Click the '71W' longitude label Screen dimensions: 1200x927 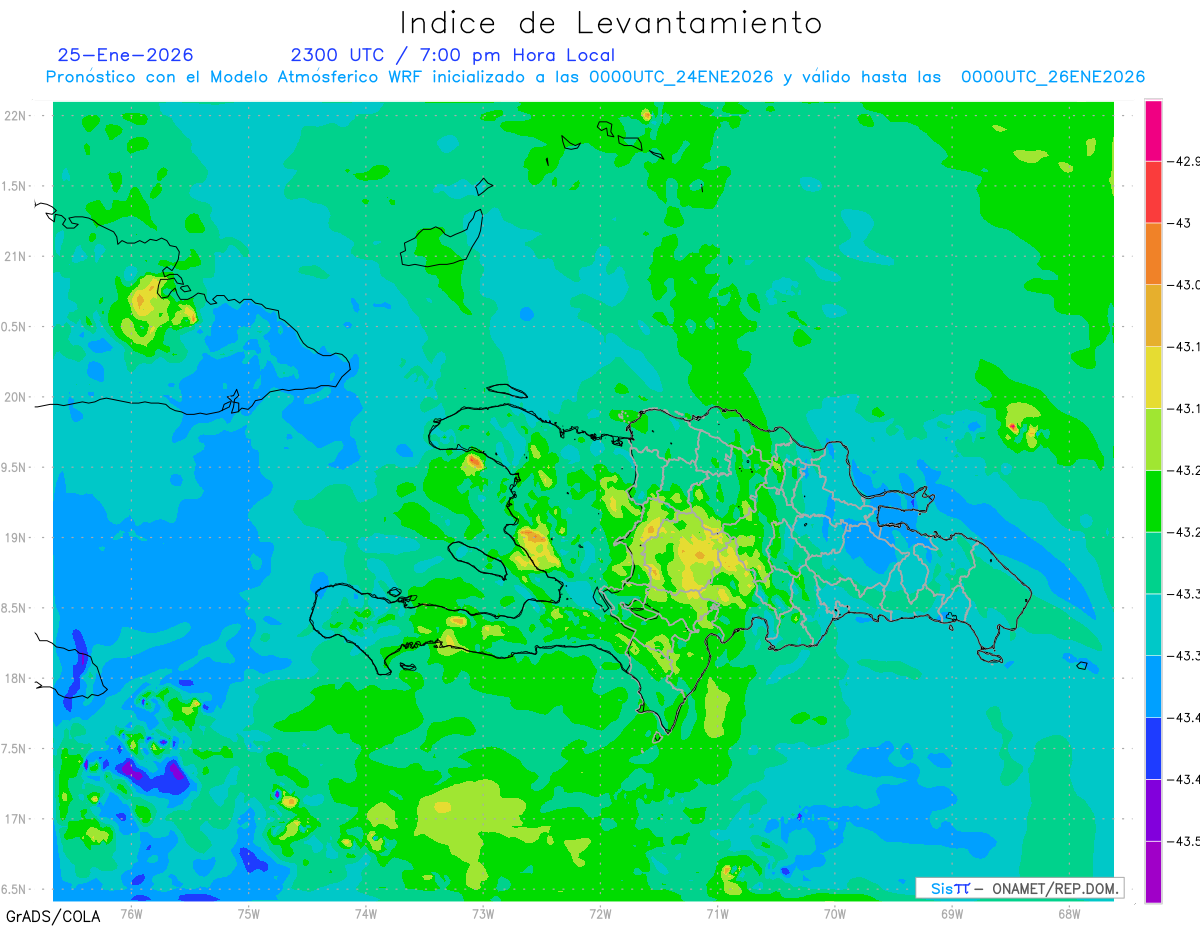coord(717,912)
